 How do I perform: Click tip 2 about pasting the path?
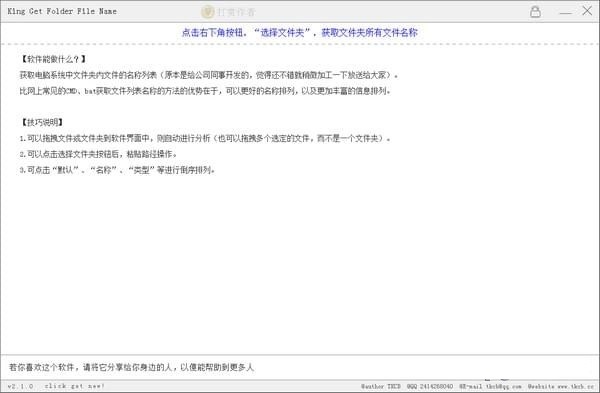(98, 154)
